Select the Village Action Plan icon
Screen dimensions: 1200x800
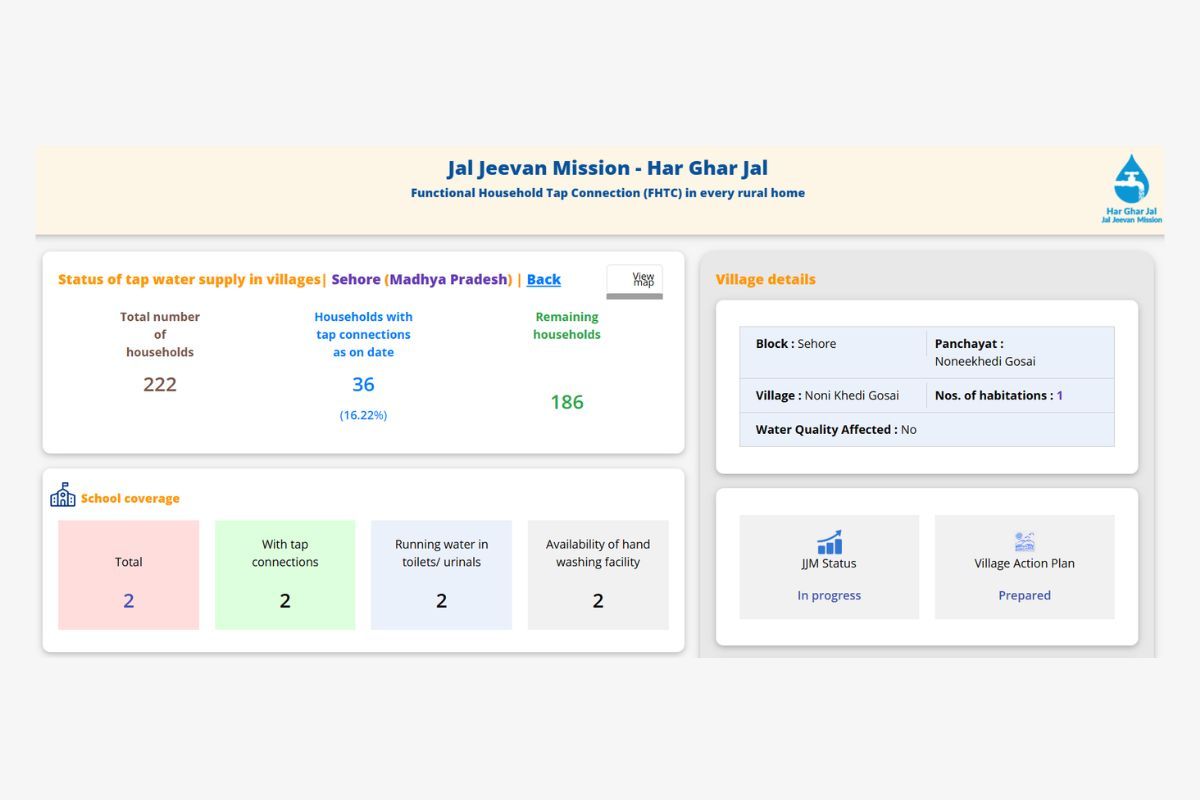pyautogui.click(x=1024, y=541)
